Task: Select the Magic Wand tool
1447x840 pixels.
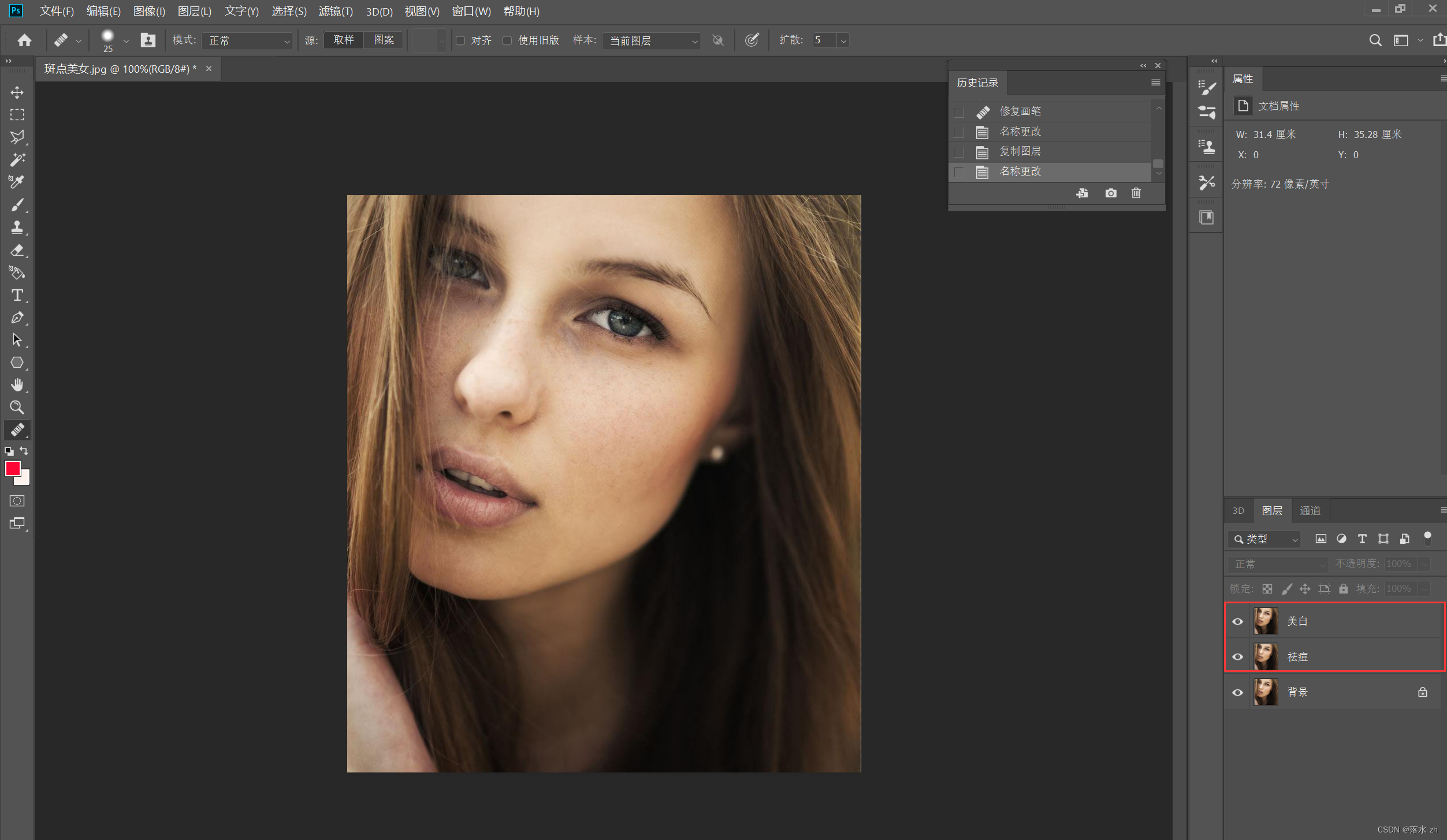Action: click(17, 159)
